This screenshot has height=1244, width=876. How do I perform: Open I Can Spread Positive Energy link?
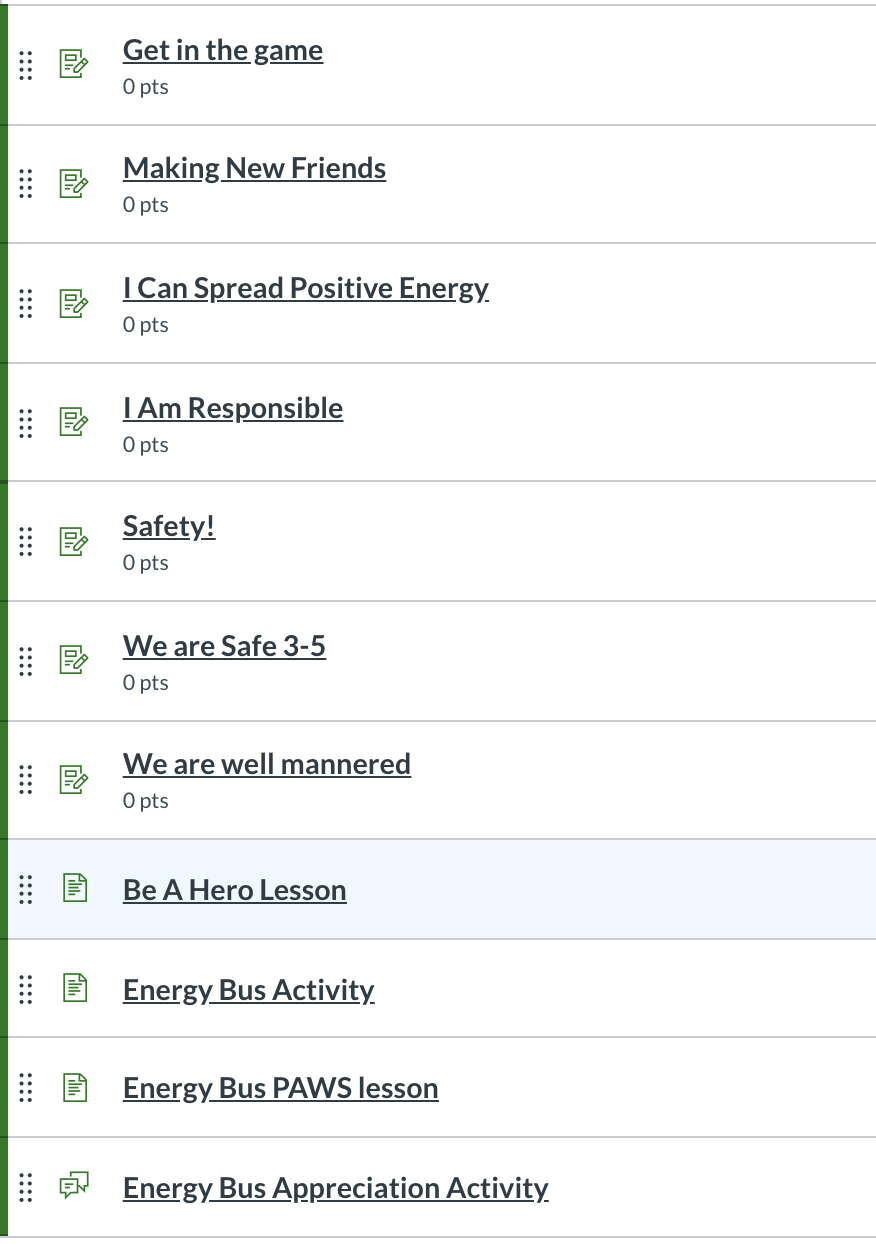305,289
